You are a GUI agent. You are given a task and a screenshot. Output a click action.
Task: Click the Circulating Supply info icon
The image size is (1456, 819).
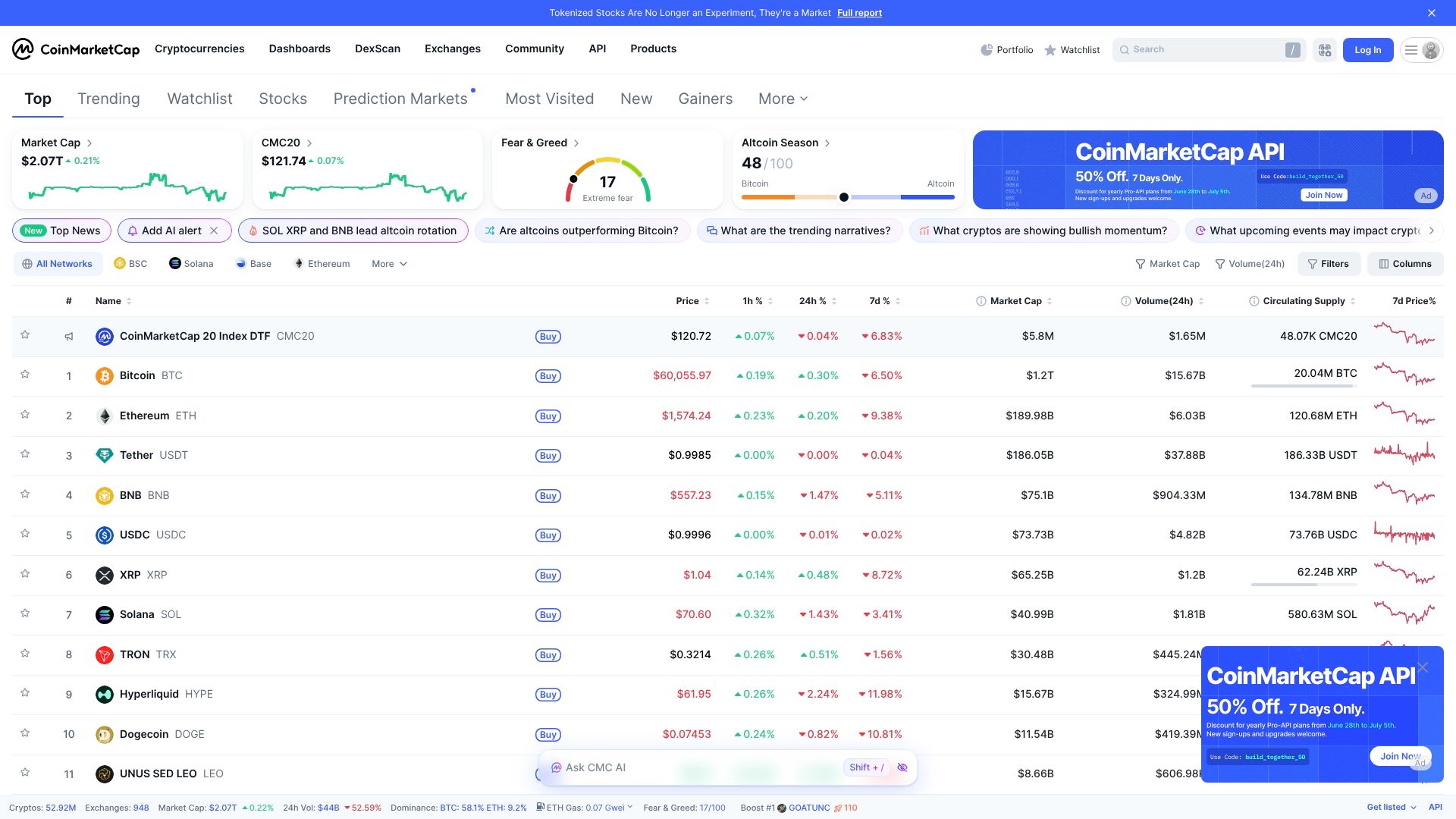1254,301
